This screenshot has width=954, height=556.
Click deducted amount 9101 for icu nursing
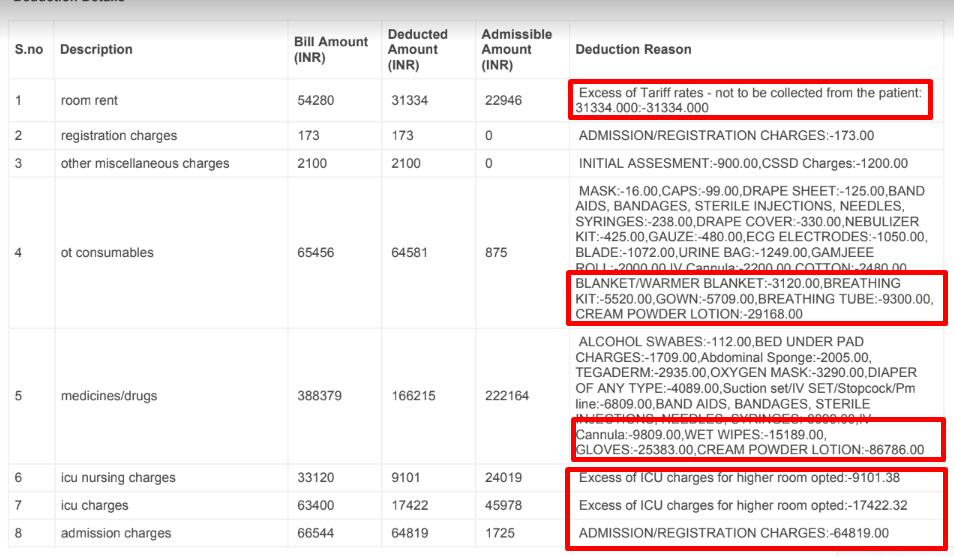point(406,478)
